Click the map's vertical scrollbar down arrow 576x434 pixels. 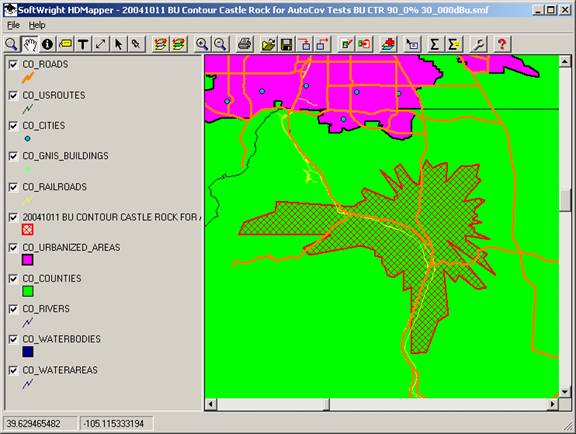565,392
